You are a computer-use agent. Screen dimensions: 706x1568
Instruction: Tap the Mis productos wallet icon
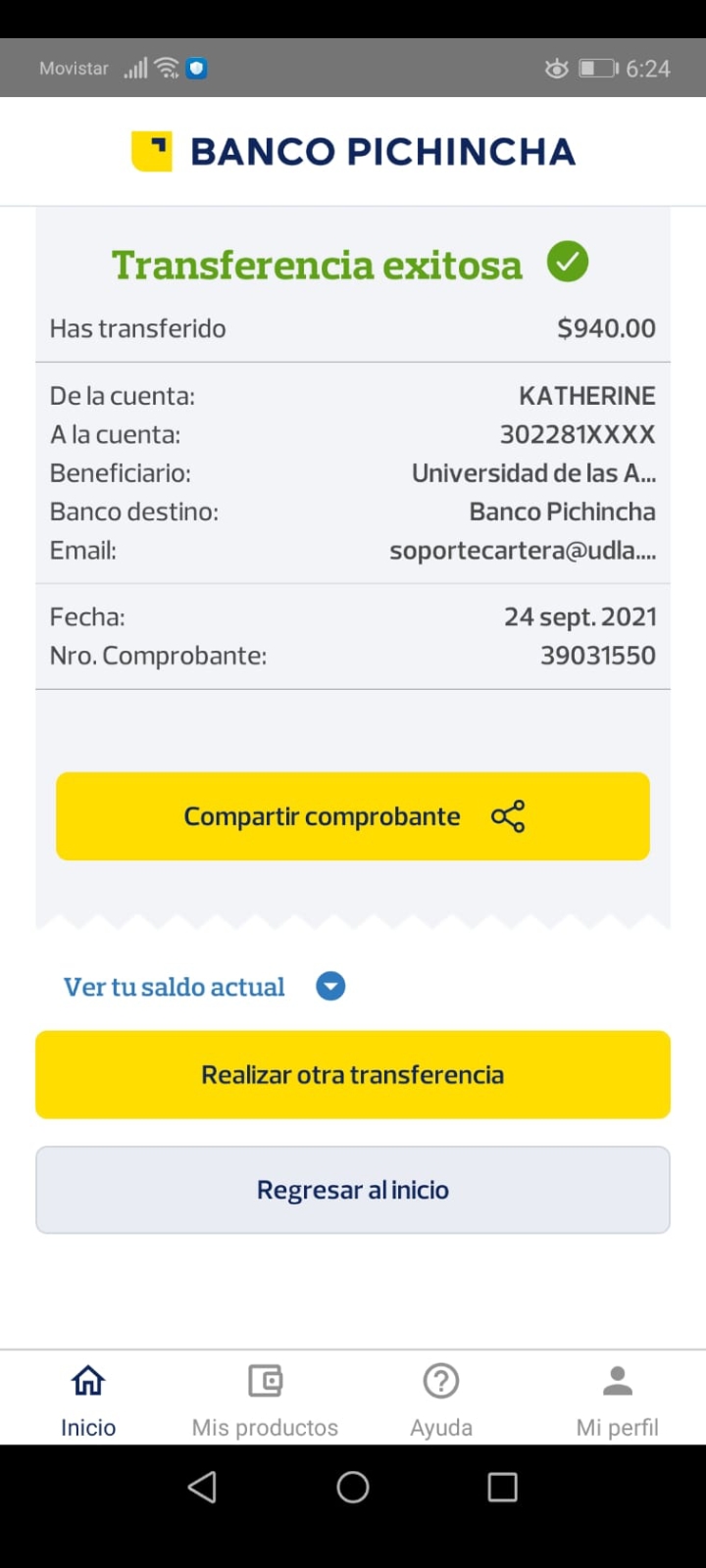(x=265, y=1381)
